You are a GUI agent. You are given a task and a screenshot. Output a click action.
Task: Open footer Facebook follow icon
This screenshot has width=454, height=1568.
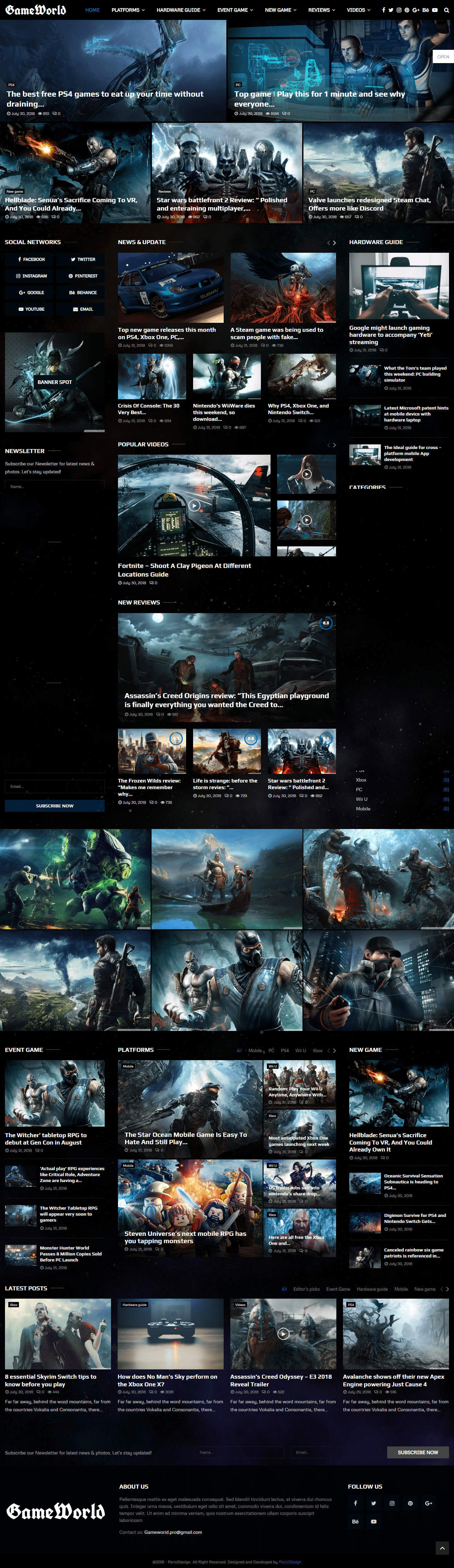coord(355,1503)
